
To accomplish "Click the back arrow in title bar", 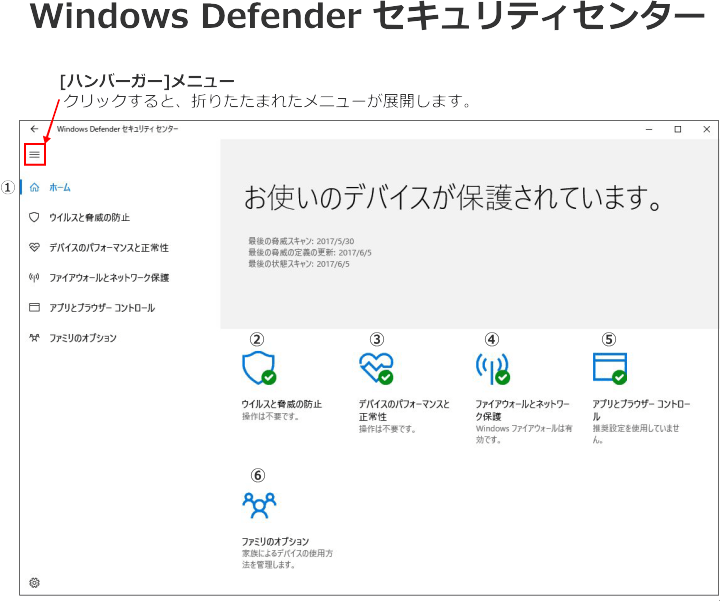I will pos(34,129).
